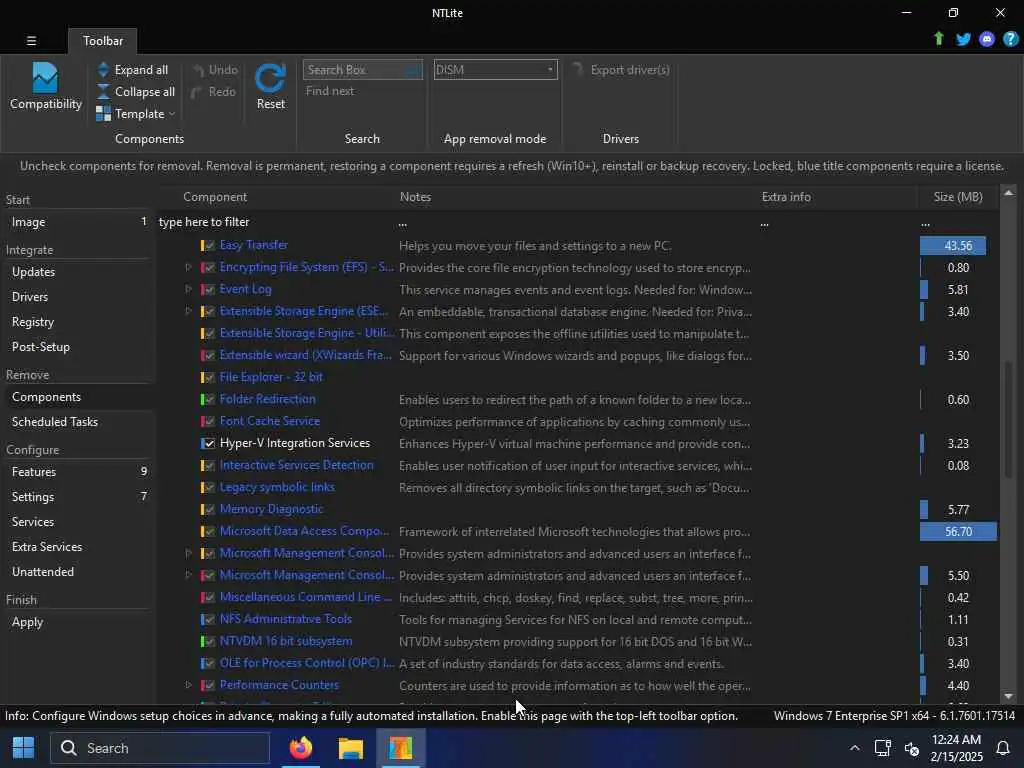Open the Twitter link icon

(963, 39)
